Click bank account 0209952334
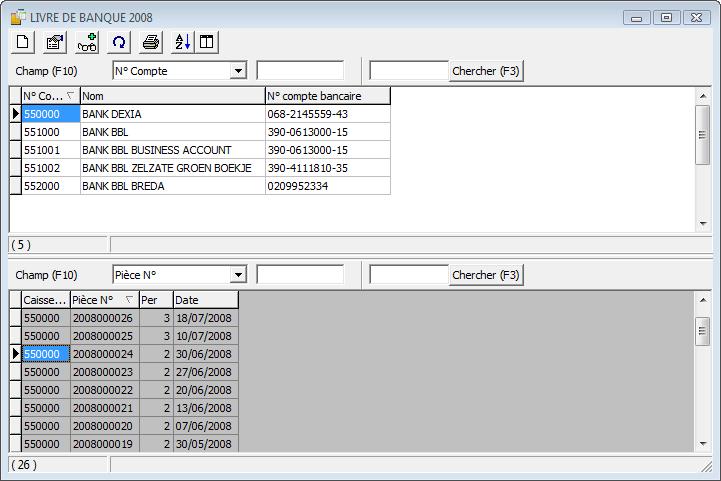Viewport: 721px width, 481px height. coord(327,186)
